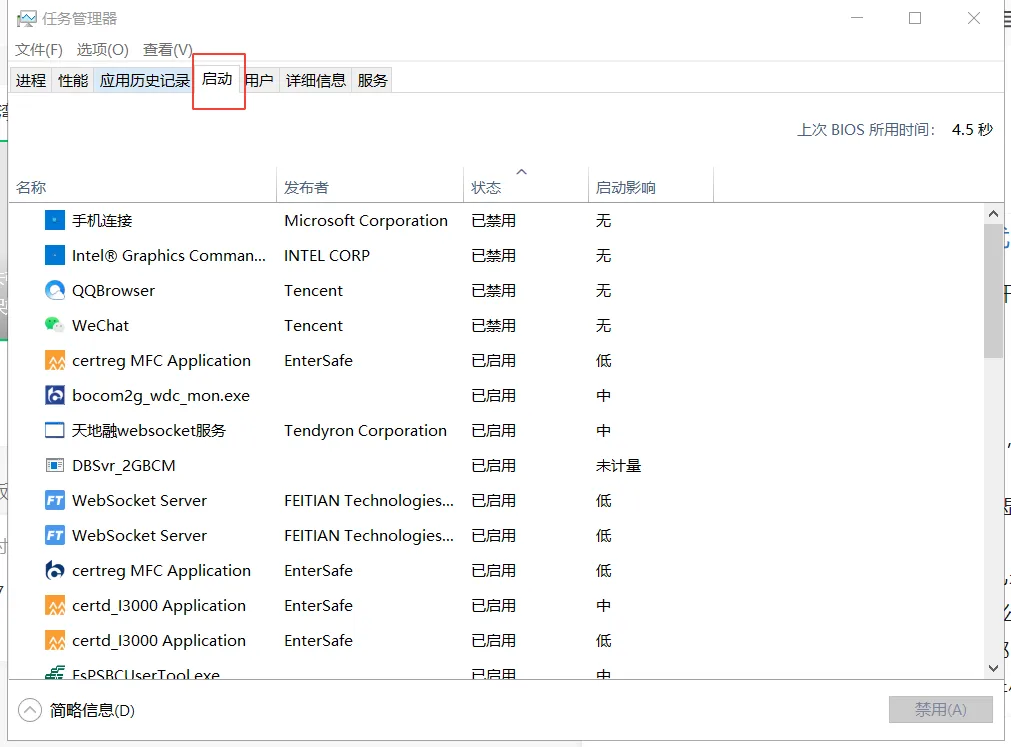Select the QQBrowser entry
The image size is (1011, 747).
click(113, 291)
